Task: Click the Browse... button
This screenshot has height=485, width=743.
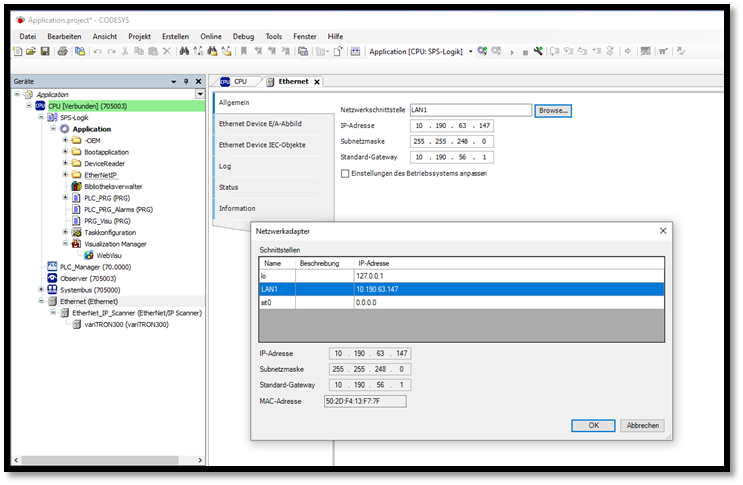Action: (552, 111)
